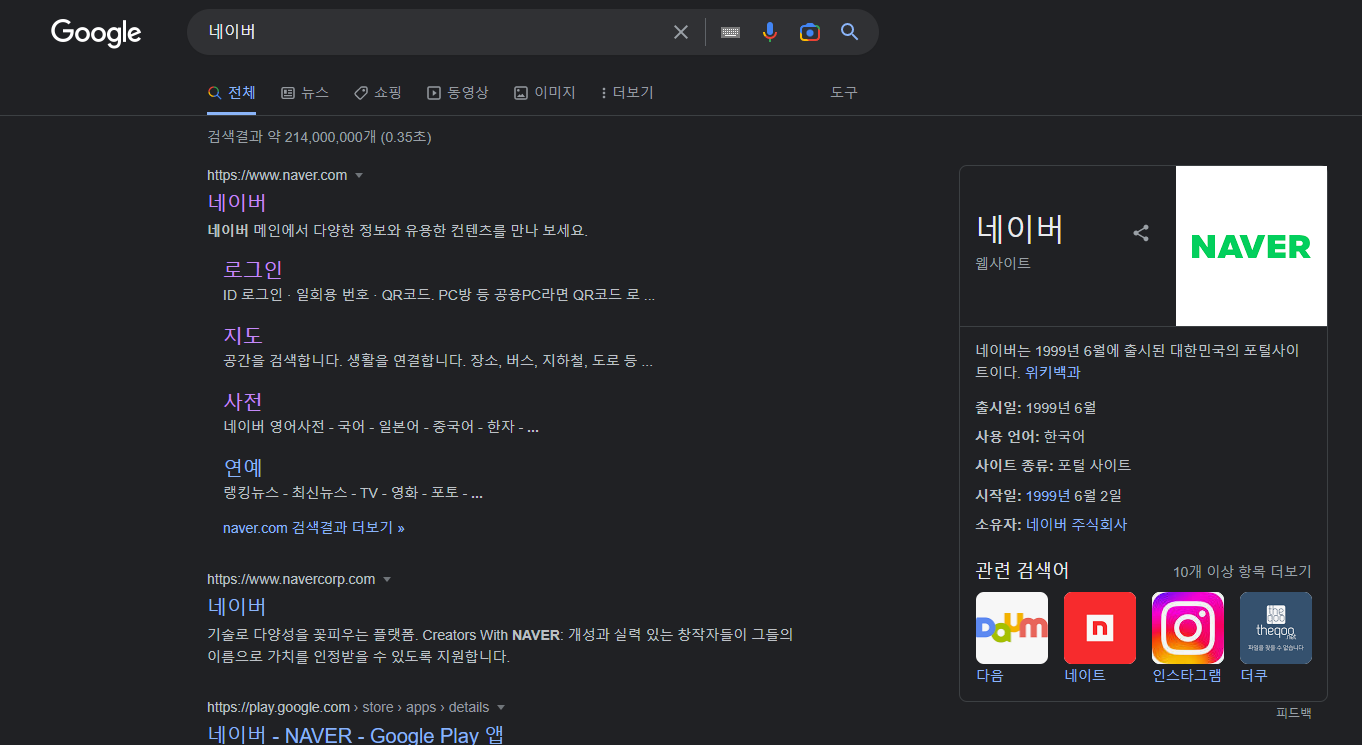Clear the search box with the X icon
This screenshot has height=745, width=1362.
click(681, 32)
